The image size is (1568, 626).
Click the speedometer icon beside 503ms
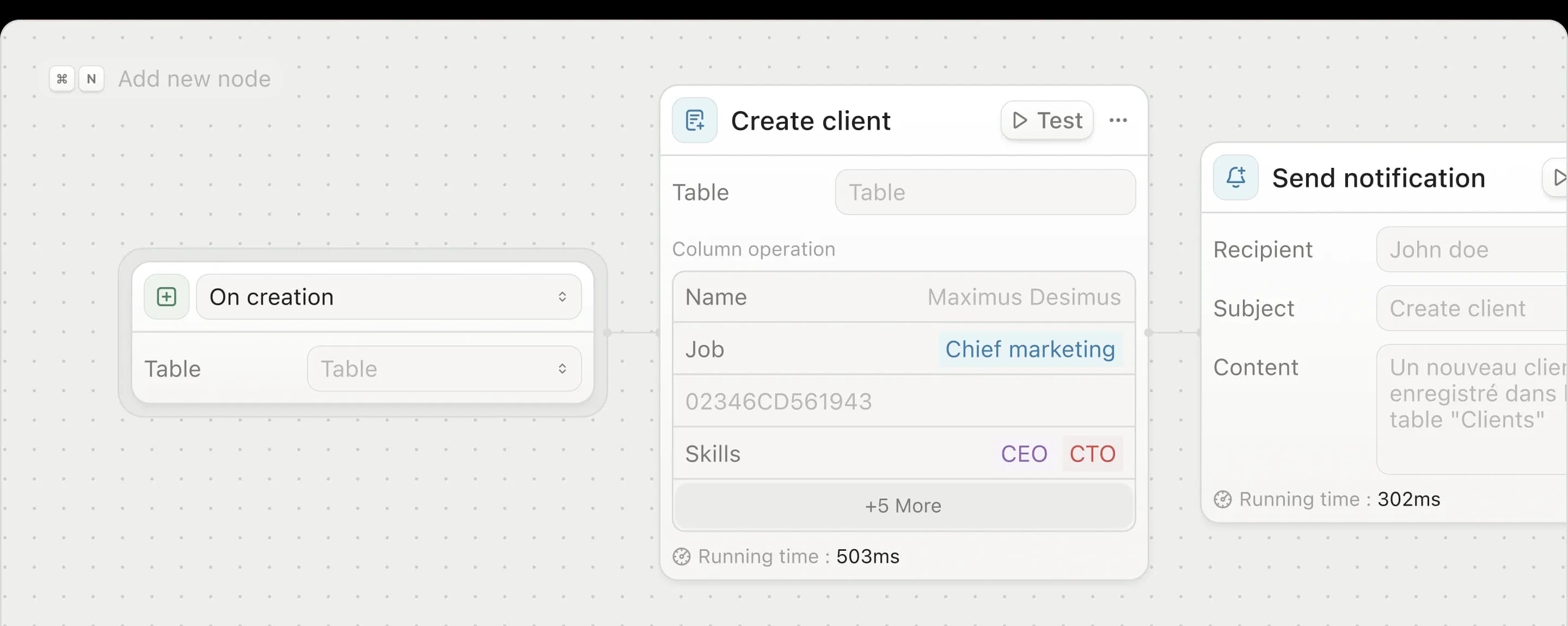pos(682,556)
